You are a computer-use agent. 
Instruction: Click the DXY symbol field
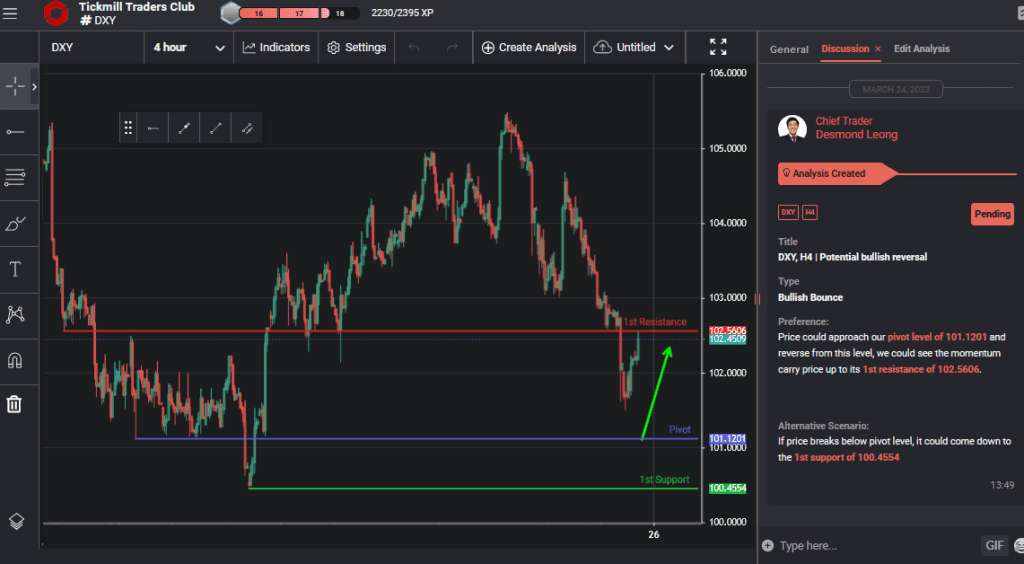(92, 48)
